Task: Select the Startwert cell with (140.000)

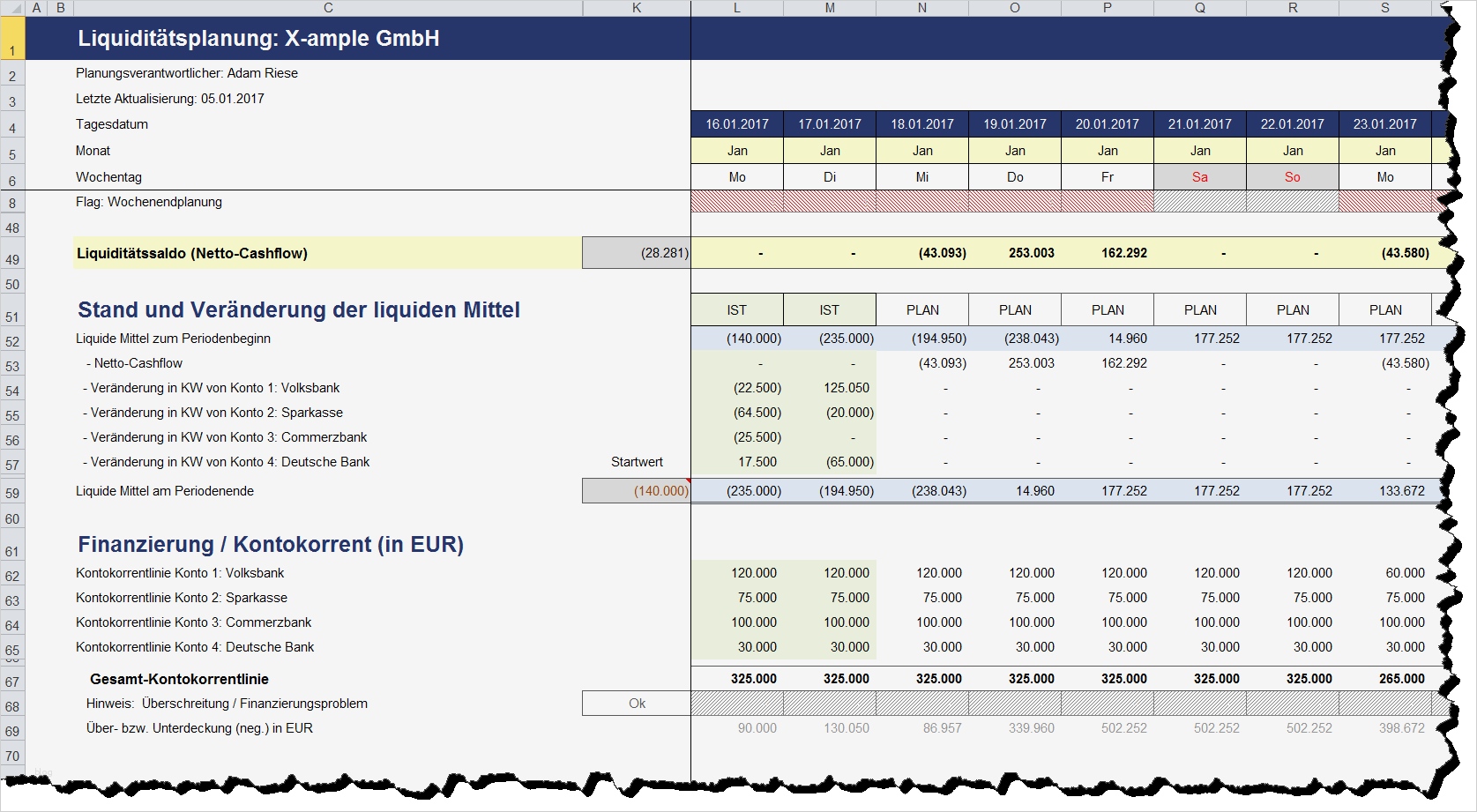Action: (x=637, y=491)
